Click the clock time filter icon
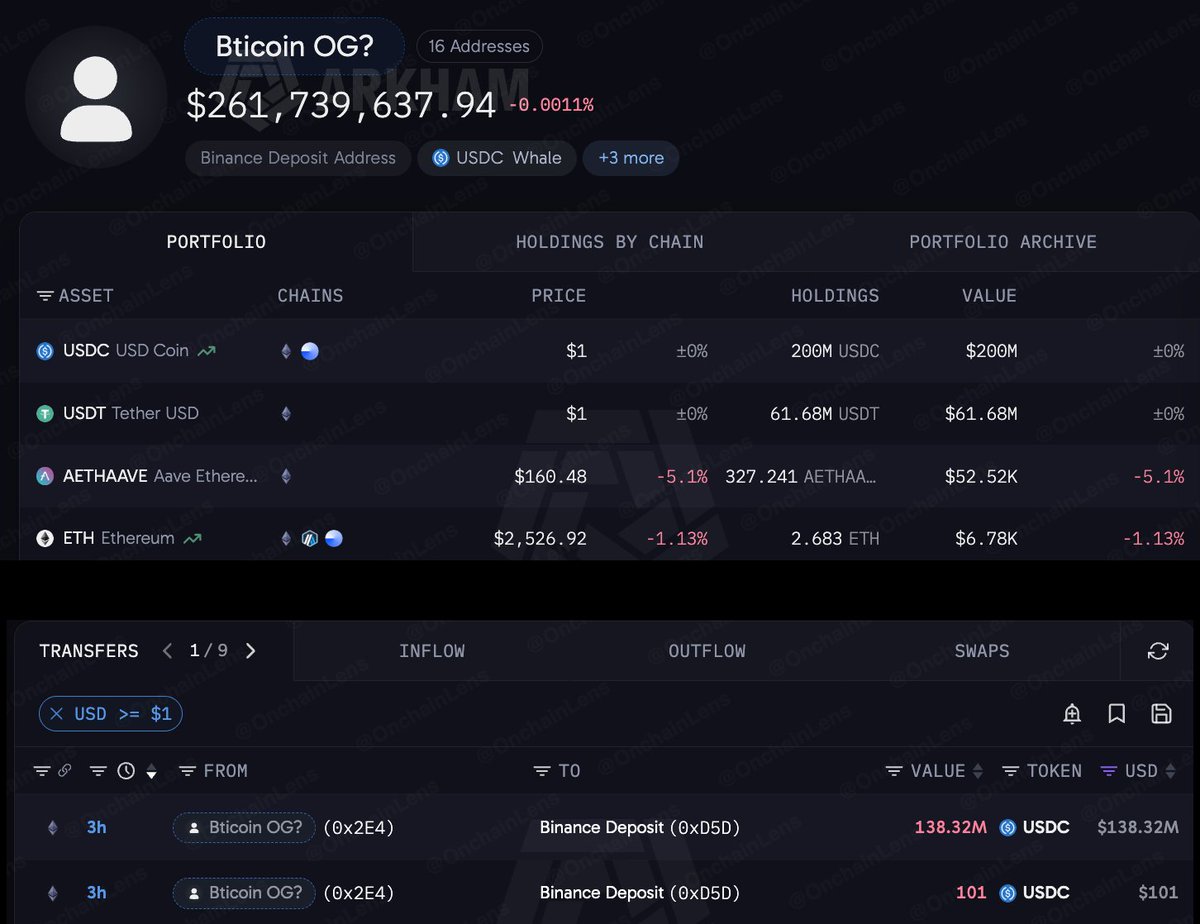 coord(126,771)
